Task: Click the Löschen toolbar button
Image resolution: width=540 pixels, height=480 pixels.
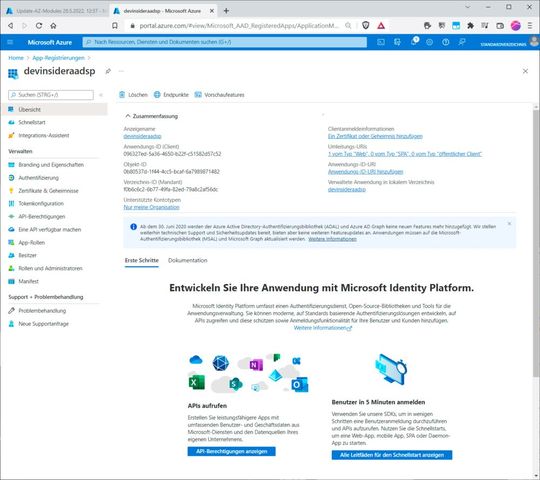Action: pyautogui.click(x=134, y=95)
